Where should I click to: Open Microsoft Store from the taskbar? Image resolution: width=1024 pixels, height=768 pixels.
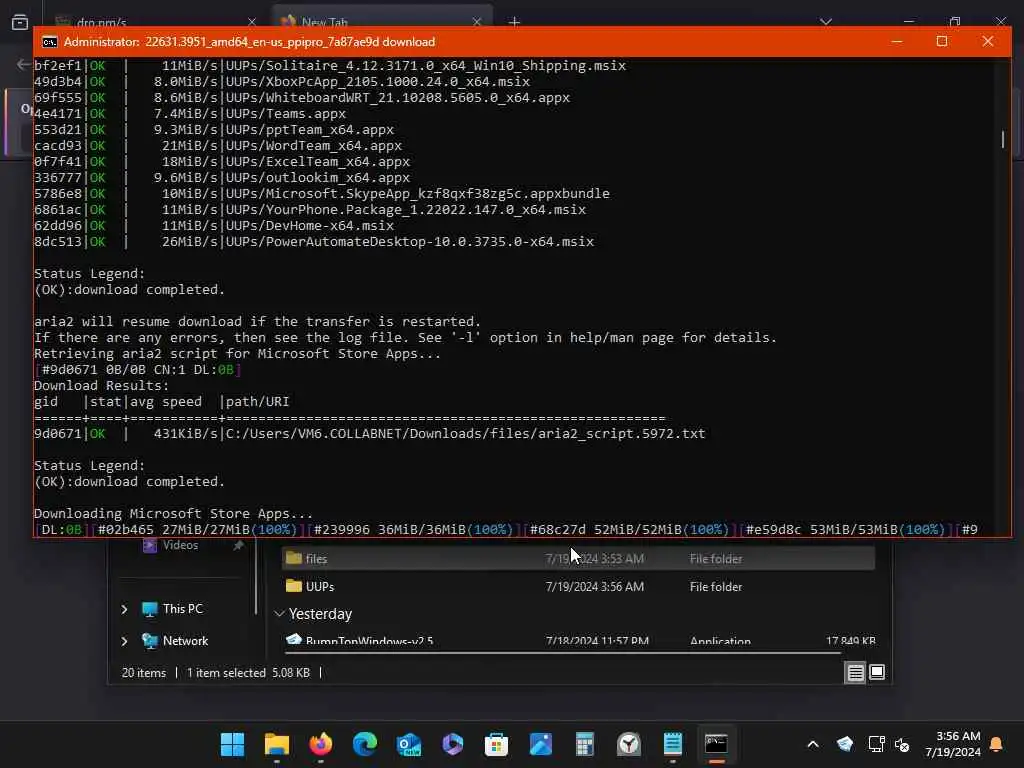coord(496,744)
